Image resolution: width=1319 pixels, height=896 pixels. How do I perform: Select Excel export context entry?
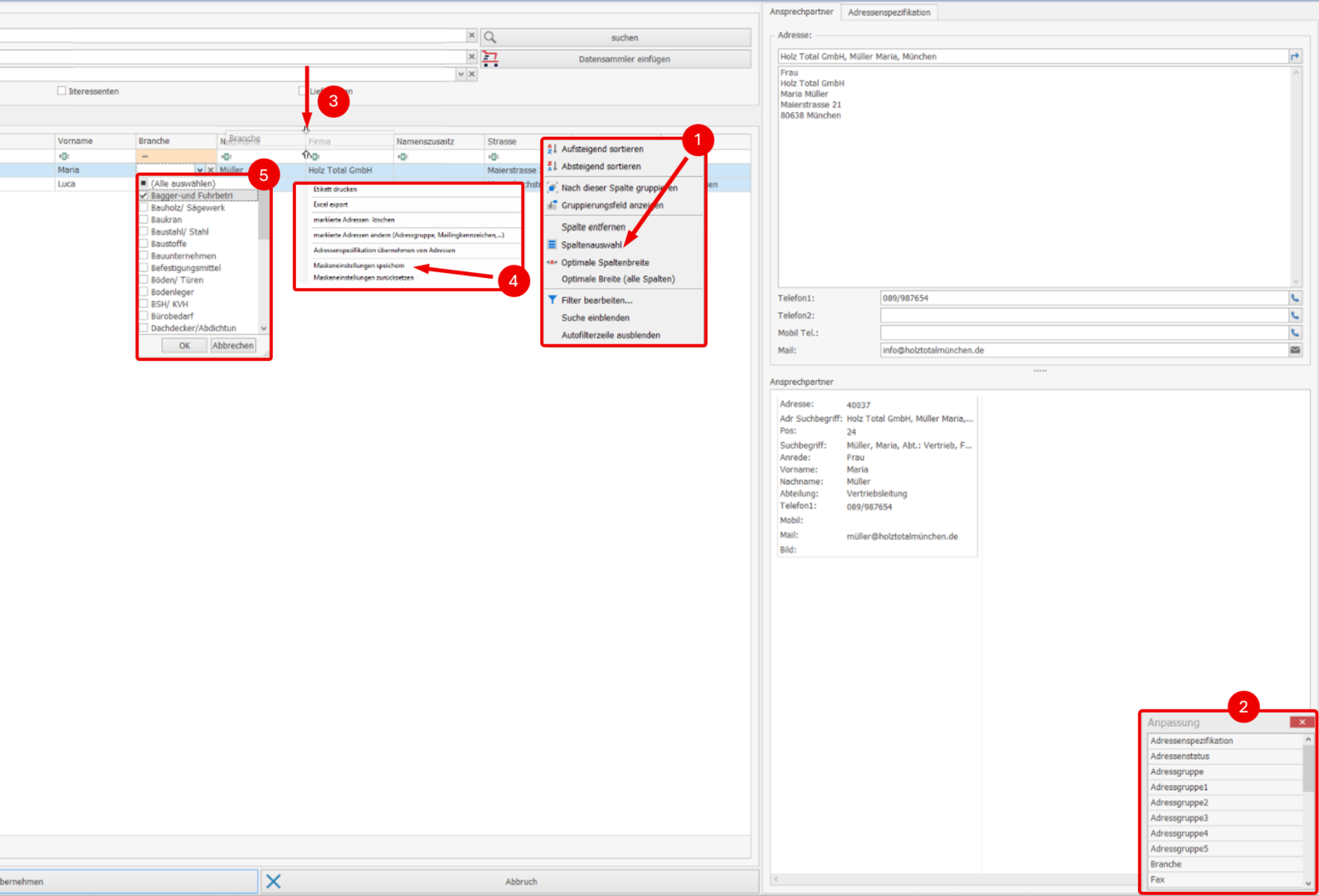coord(330,204)
